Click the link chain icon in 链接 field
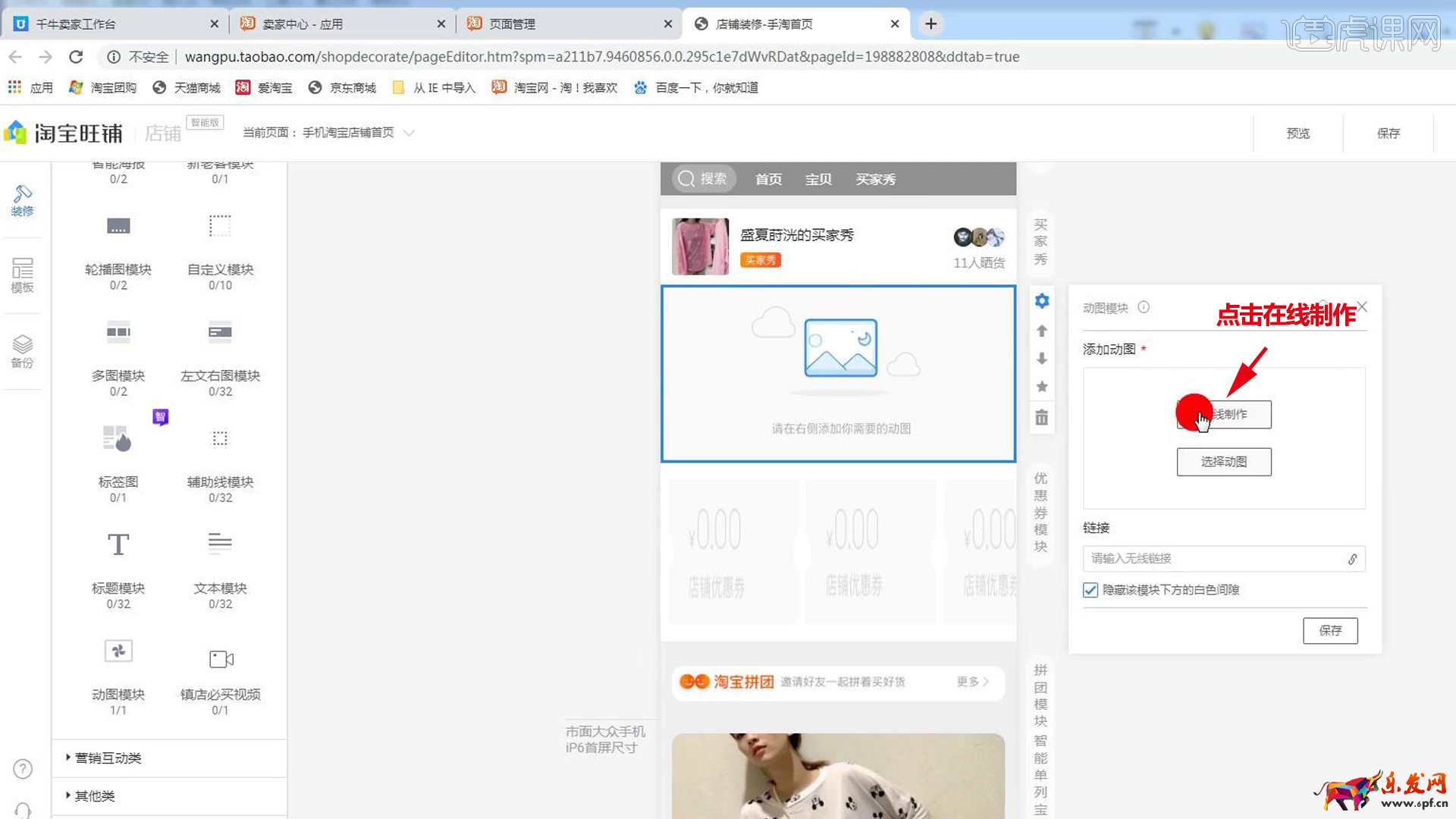1456x819 pixels. [x=1352, y=559]
